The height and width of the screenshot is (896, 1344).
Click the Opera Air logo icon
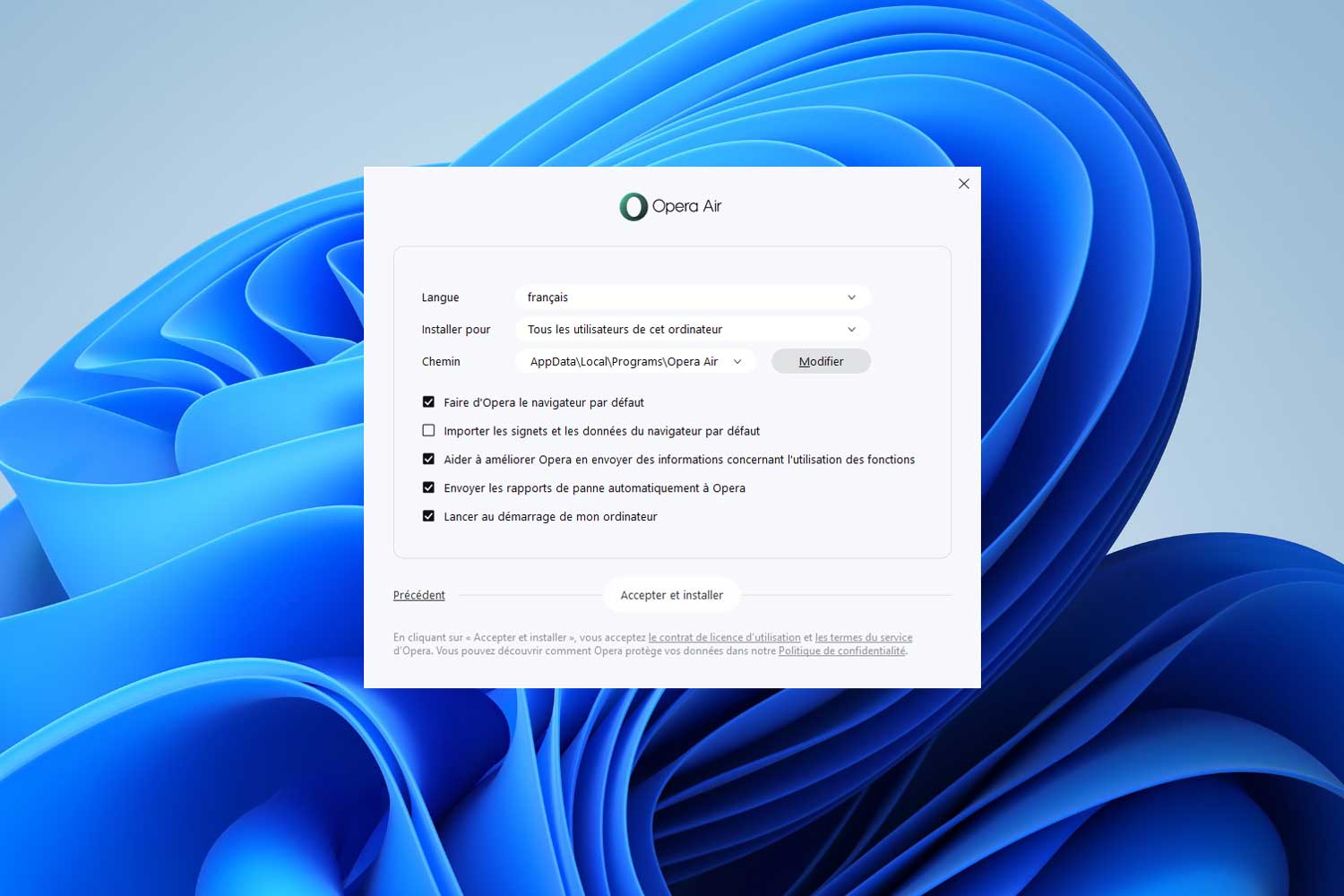tap(633, 207)
